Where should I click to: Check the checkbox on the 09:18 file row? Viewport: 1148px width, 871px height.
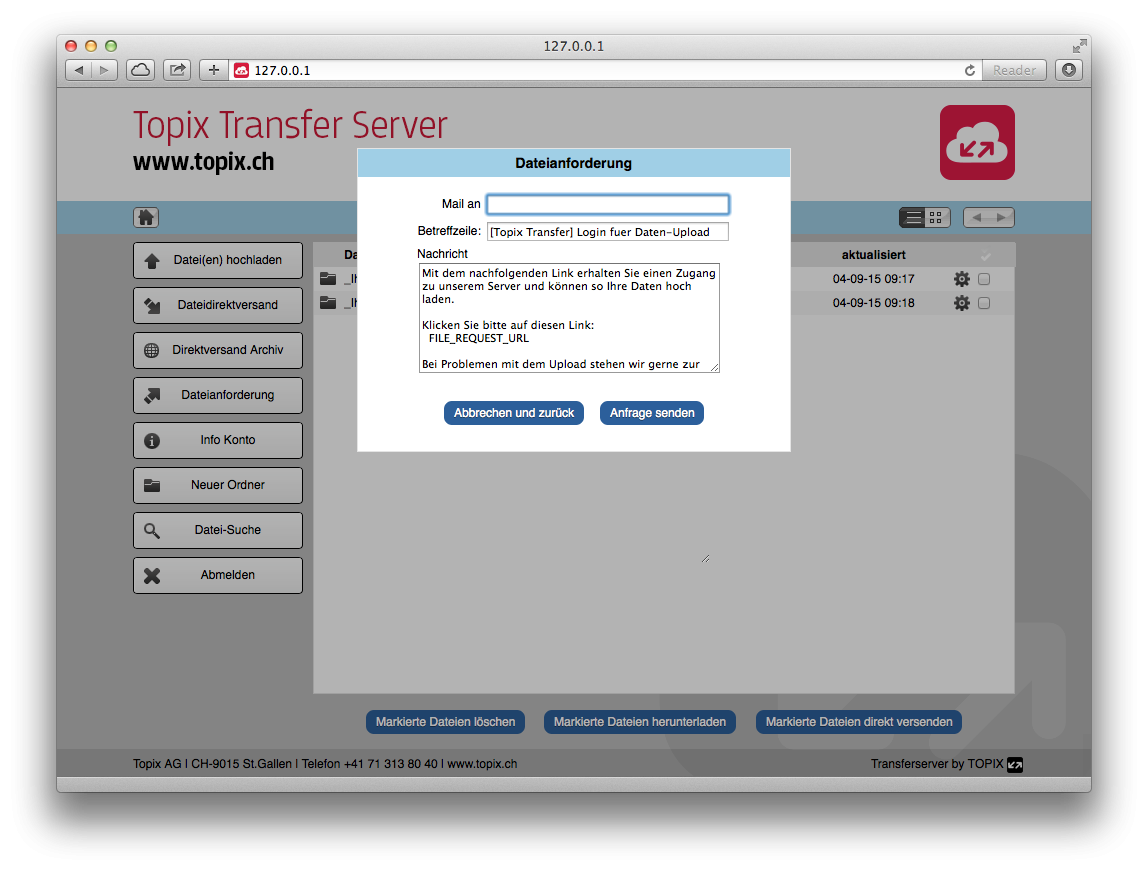point(982,303)
